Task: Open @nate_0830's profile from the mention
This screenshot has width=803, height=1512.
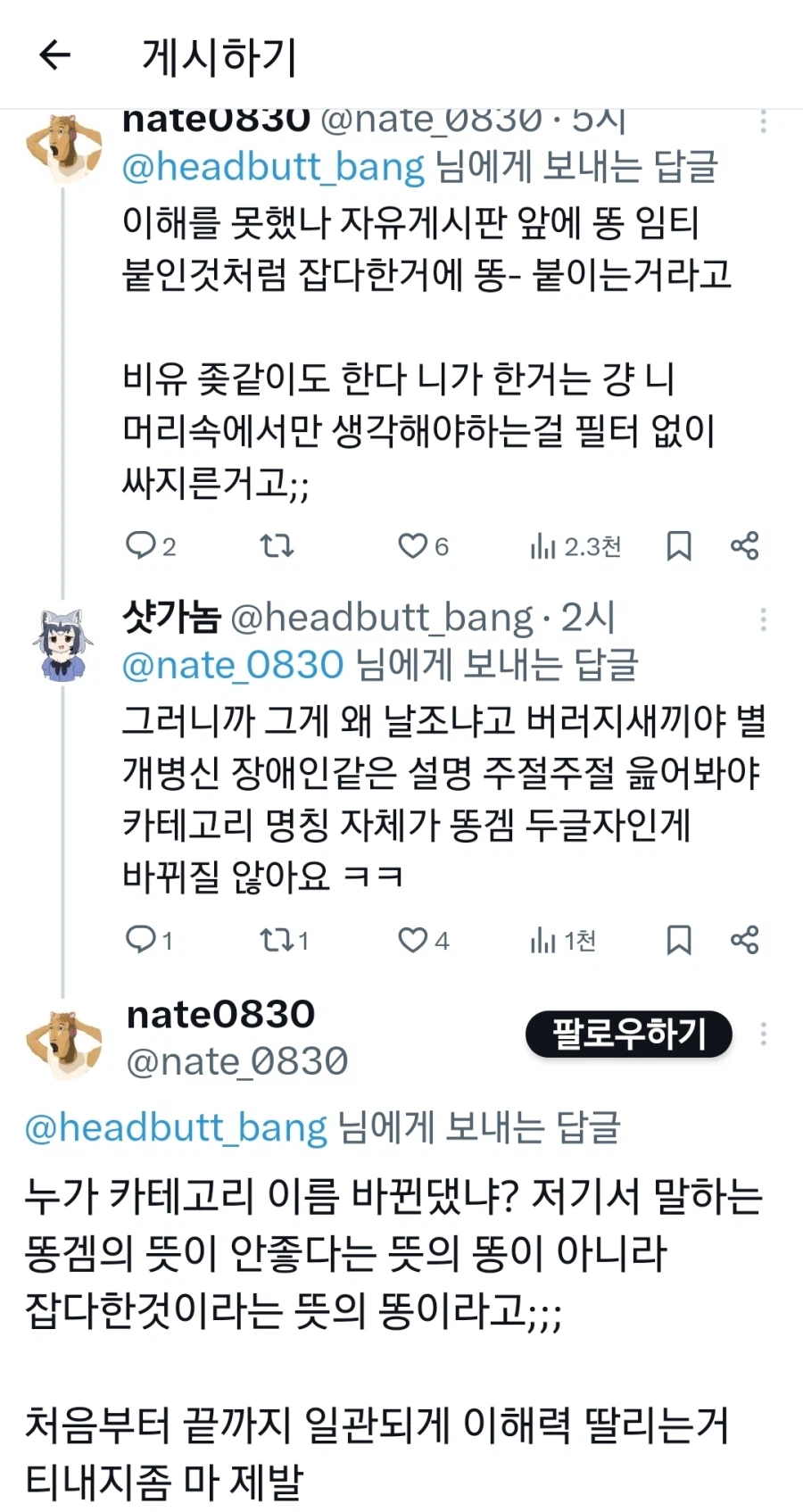Action: click(x=230, y=663)
